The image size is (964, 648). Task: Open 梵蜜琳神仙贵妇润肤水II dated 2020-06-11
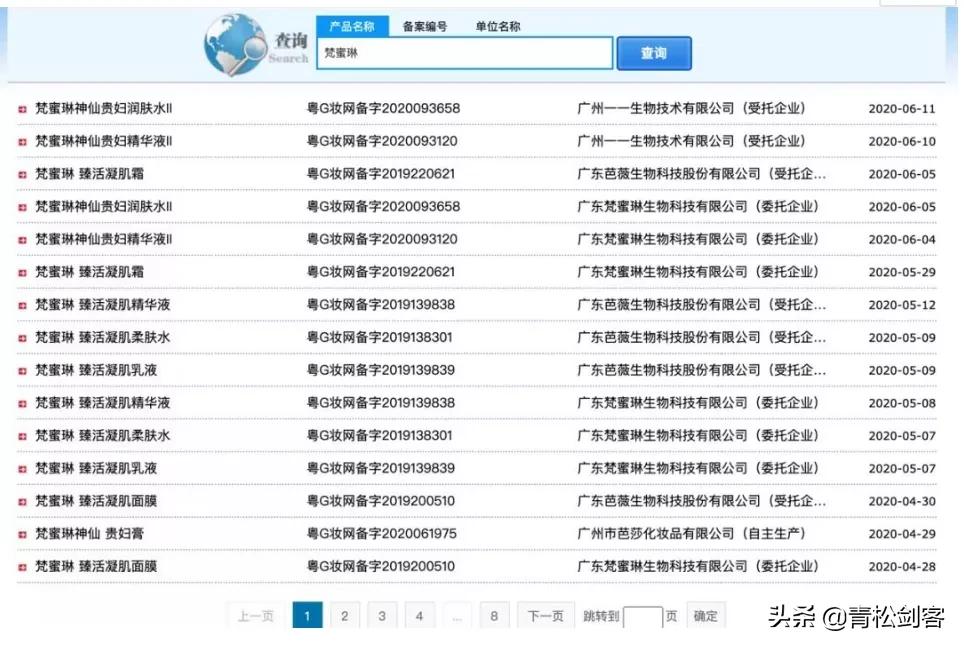tap(103, 108)
